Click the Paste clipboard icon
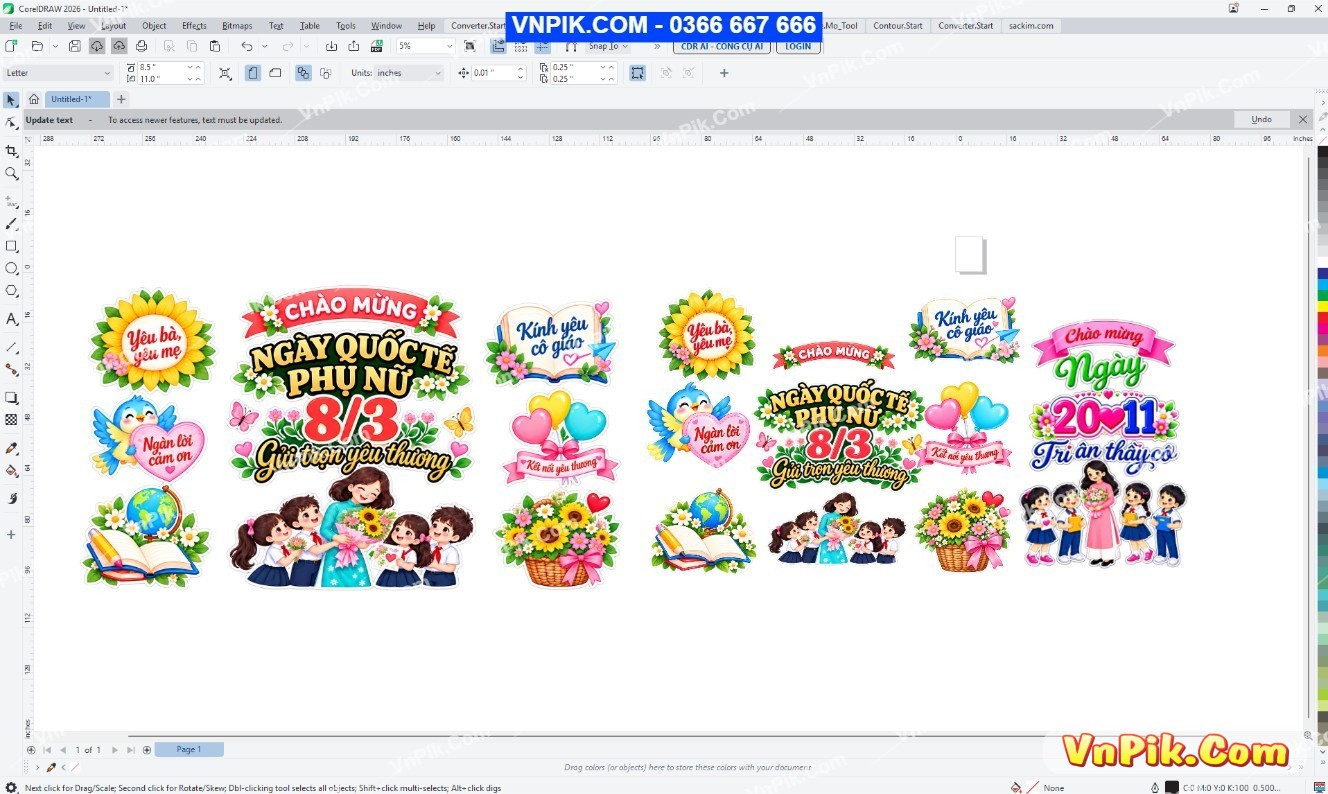This screenshot has width=1328, height=794. click(x=215, y=46)
